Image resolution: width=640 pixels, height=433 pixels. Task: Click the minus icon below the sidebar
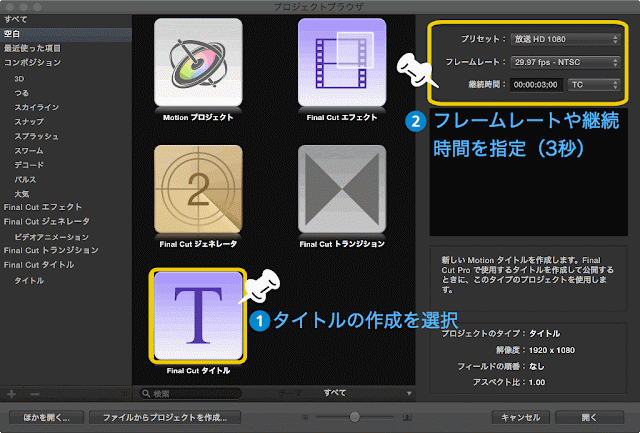(35, 394)
